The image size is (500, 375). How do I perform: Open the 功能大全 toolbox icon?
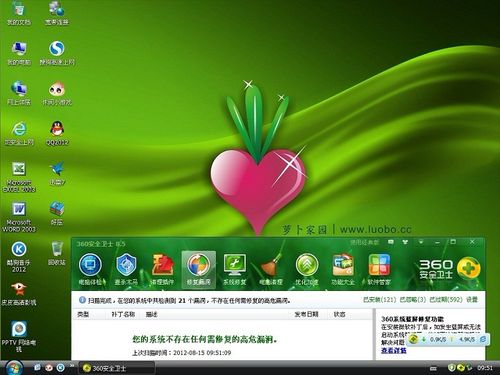343,269
